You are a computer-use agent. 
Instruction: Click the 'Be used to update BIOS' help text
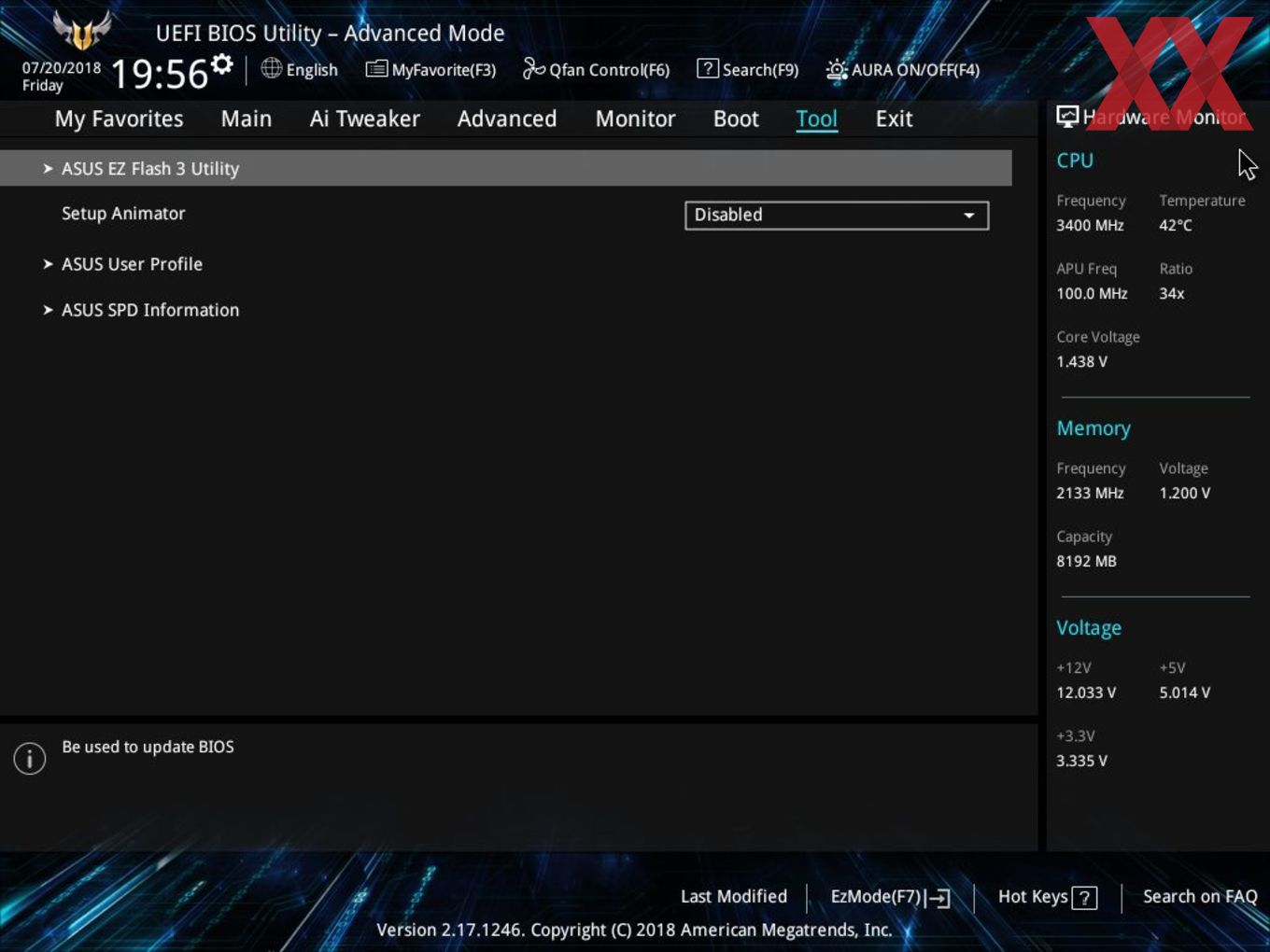148,747
